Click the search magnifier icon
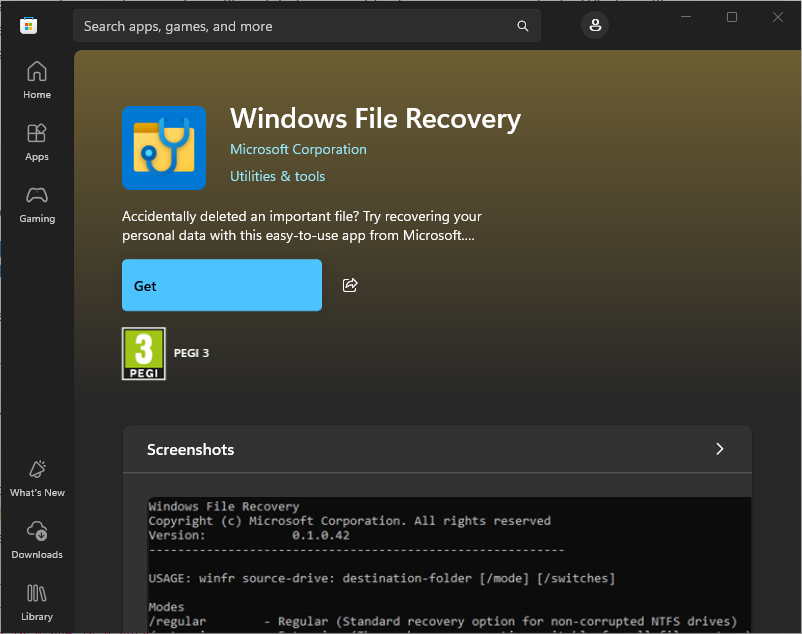This screenshot has height=634, width=802. (x=522, y=26)
